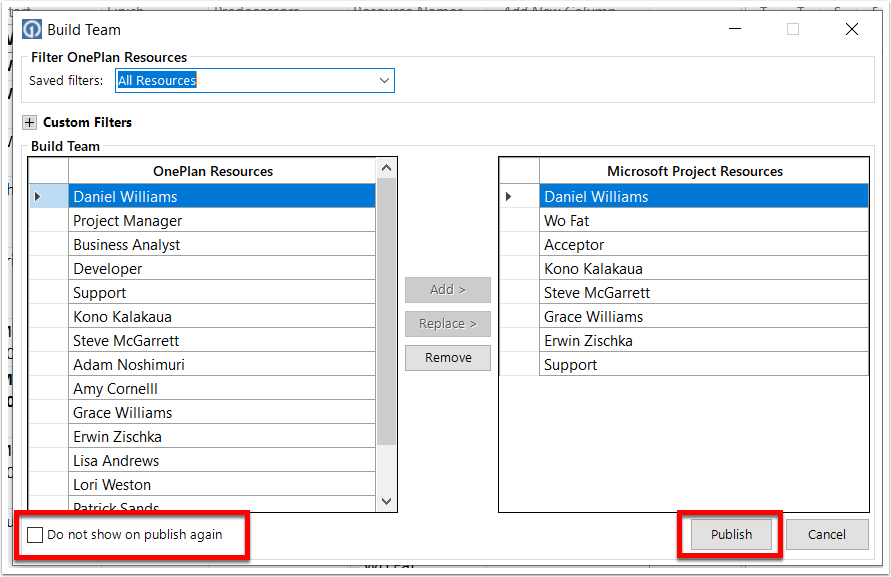Open the Saved filters combo box
The height and width of the screenshot is (577, 891).
tap(255, 80)
